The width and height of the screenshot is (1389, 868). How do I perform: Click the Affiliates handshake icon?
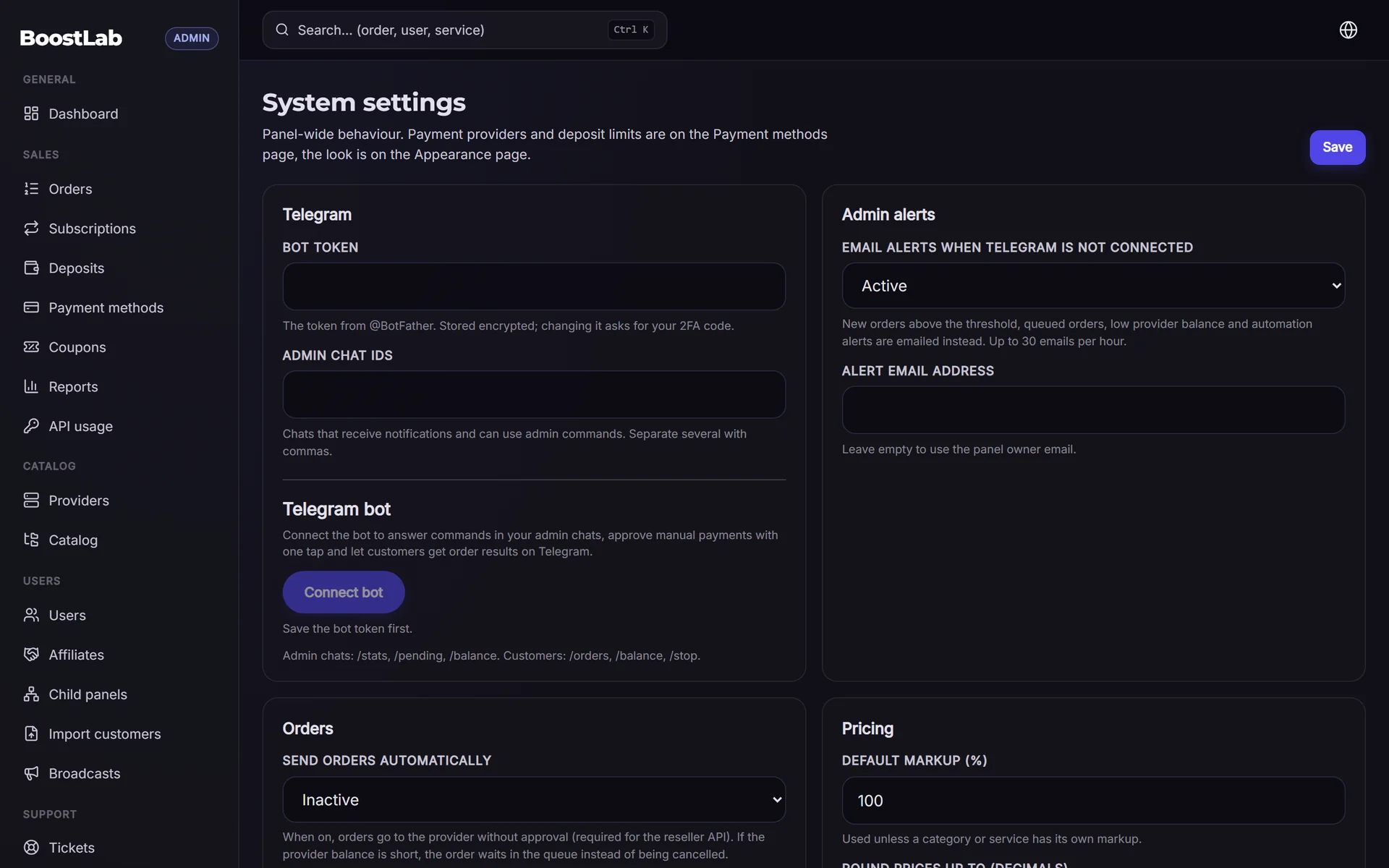(x=31, y=655)
